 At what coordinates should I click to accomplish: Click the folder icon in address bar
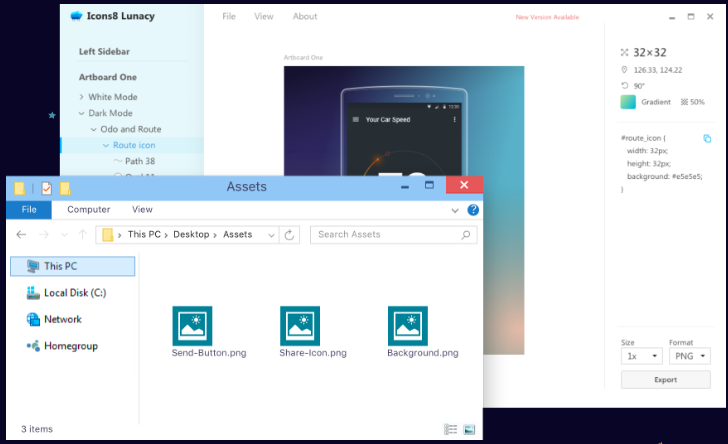(x=108, y=235)
